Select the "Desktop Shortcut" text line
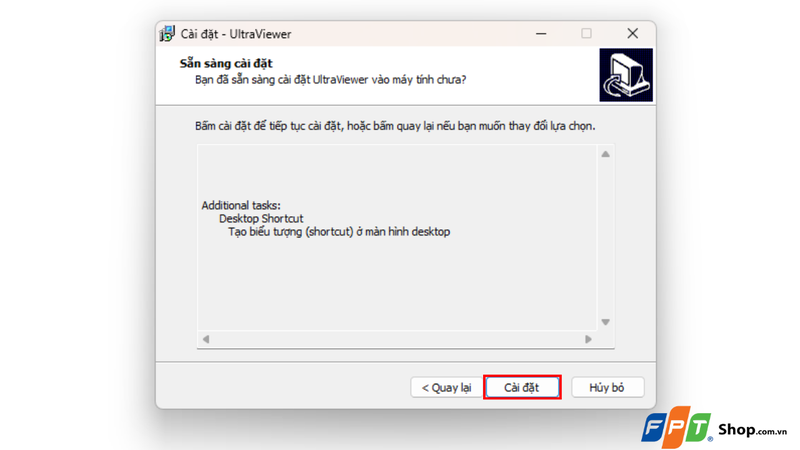Screen dimensions: 800x450 tap(261, 218)
